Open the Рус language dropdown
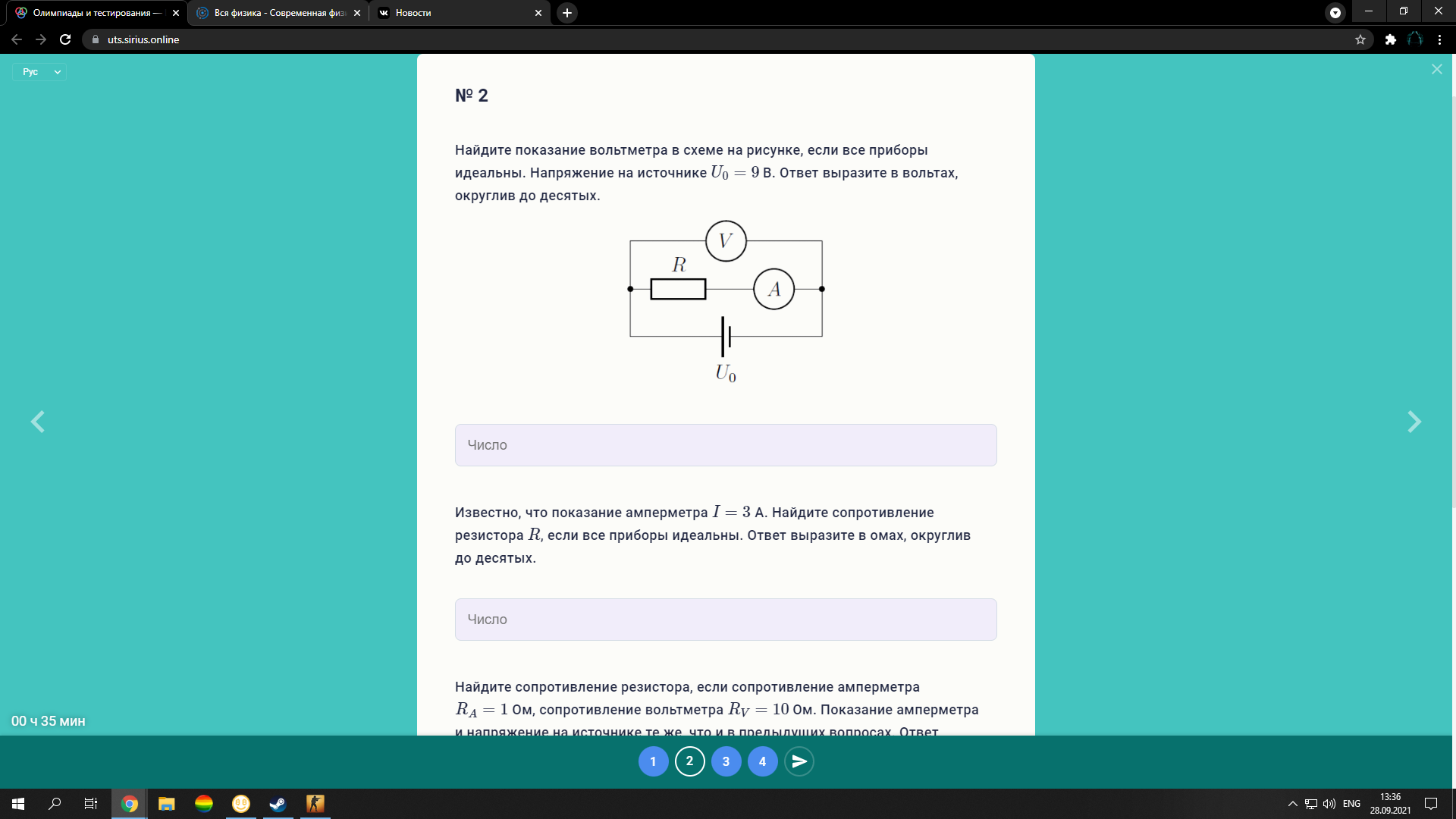The height and width of the screenshot is (819, 1456). click(x=39, y=71)
